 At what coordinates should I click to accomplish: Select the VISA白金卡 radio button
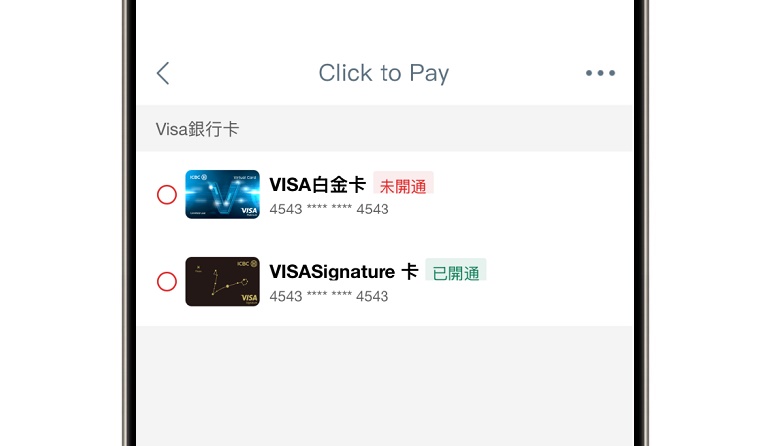(167, 195)
